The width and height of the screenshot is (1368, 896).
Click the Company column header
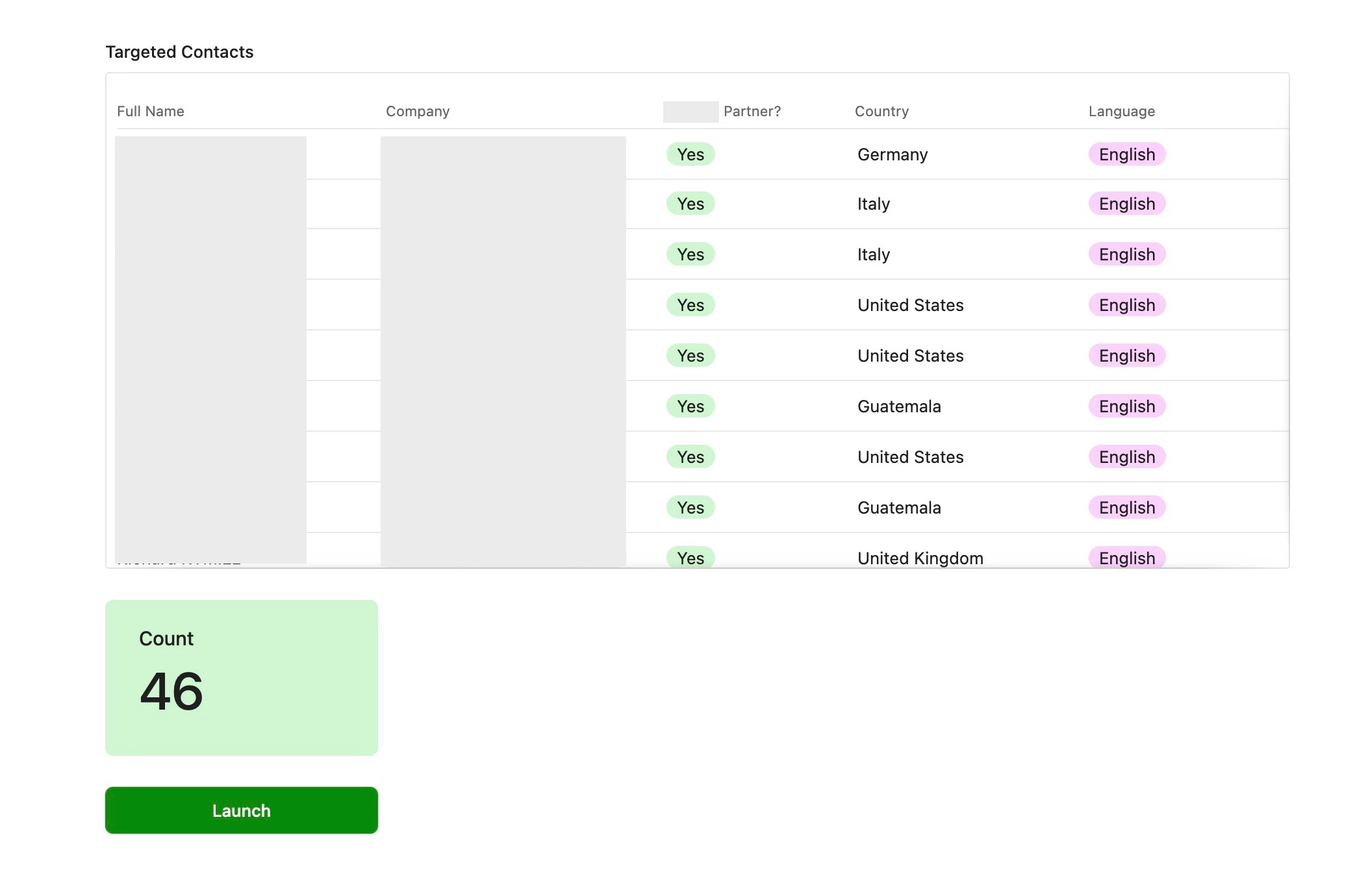click(417, 111)
